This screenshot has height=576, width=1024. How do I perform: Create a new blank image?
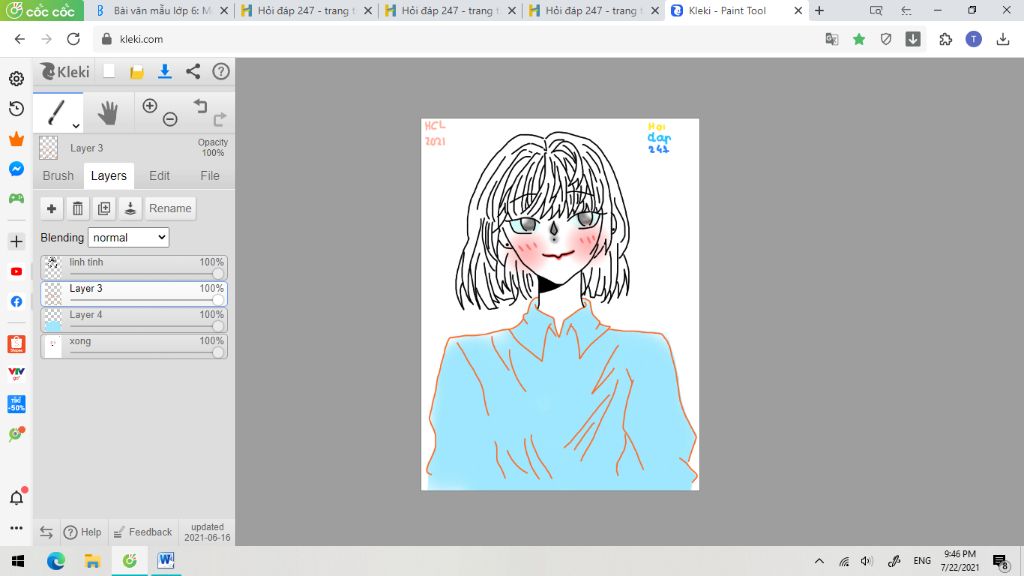109,71
